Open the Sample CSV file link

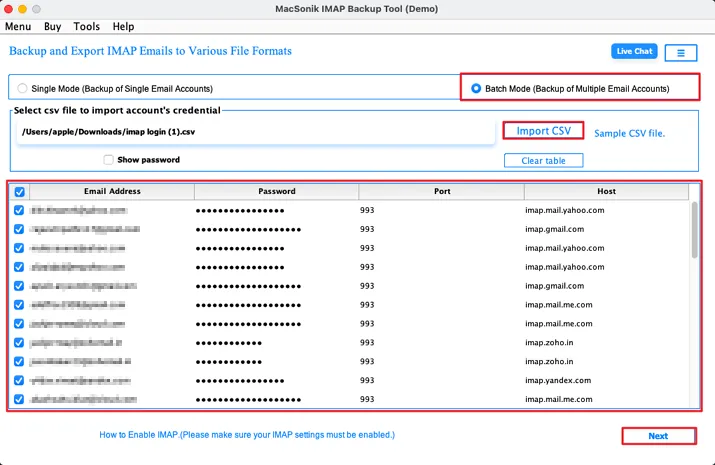click(629, 134)
